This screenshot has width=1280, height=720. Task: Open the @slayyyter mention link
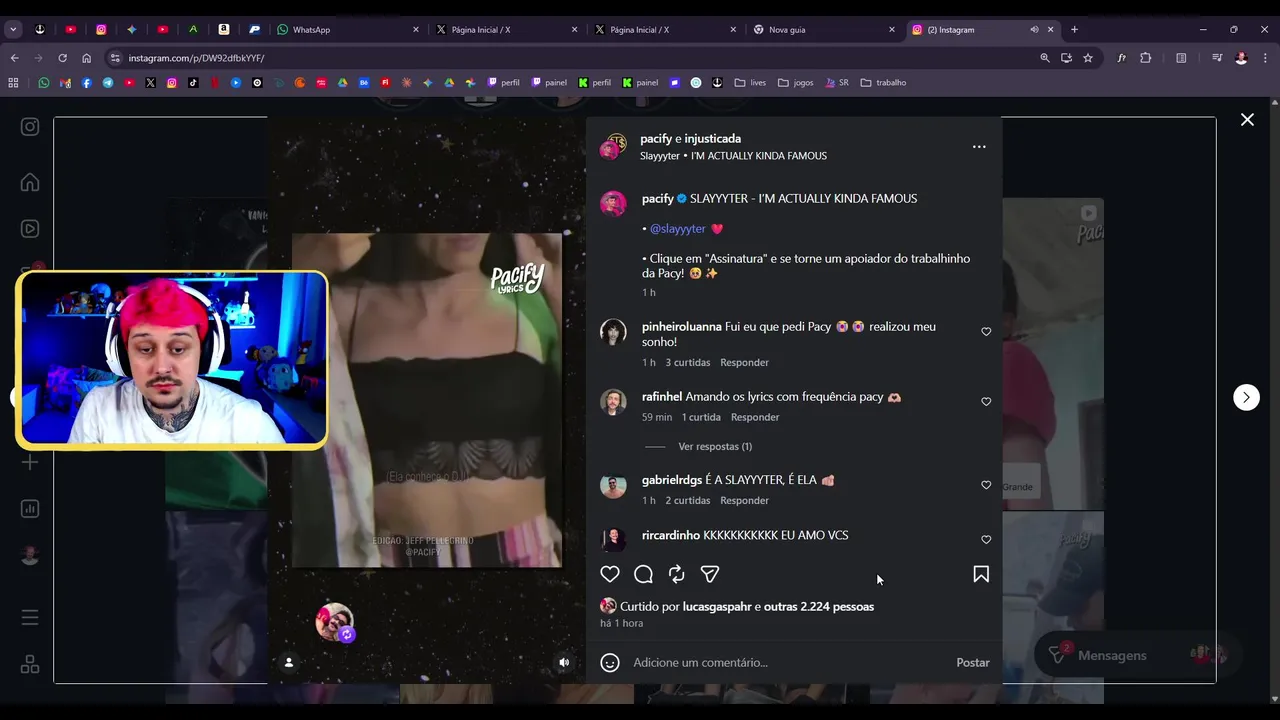pos(678,228)
